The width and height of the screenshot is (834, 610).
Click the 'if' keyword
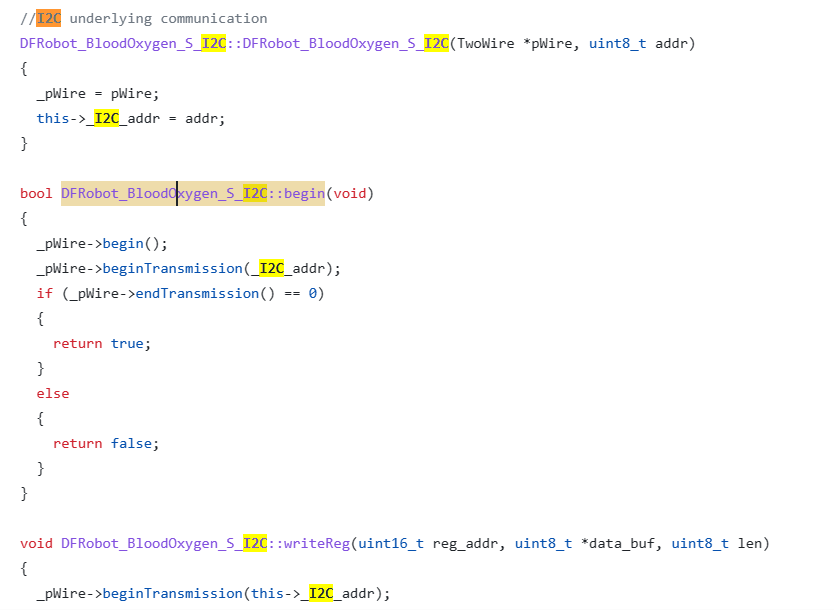pyautogui.click(x=44, y=293)
